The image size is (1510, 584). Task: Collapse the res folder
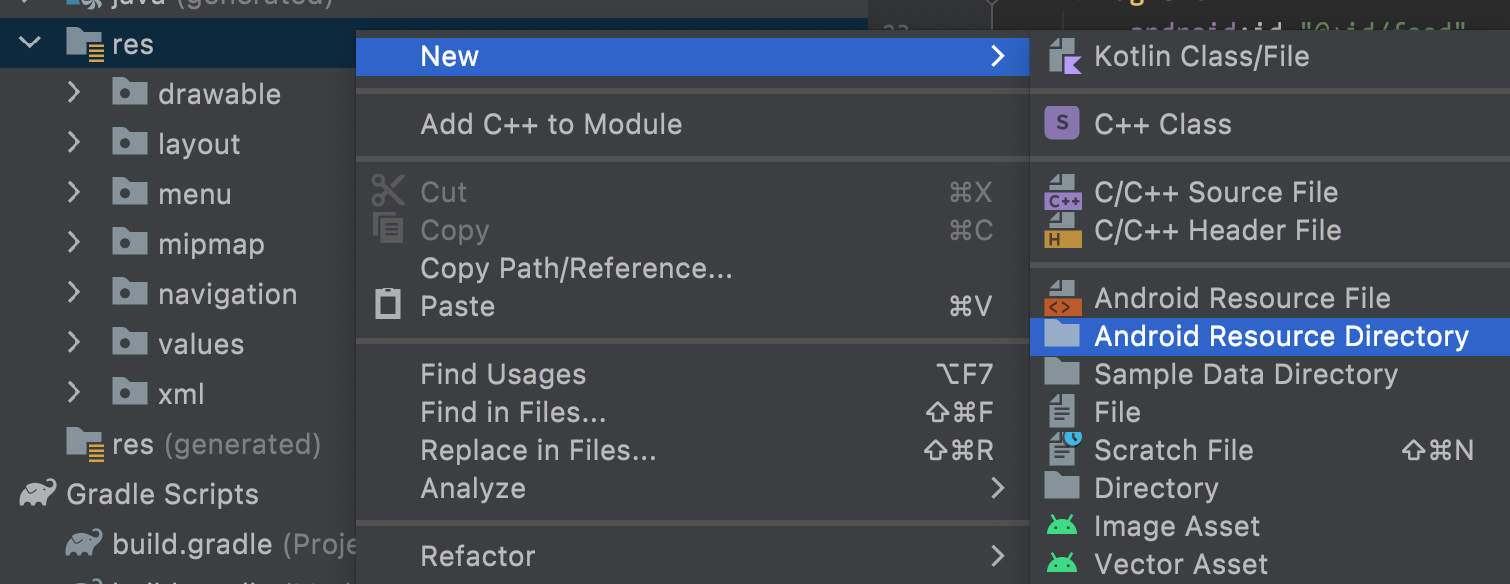pos(30,43)
